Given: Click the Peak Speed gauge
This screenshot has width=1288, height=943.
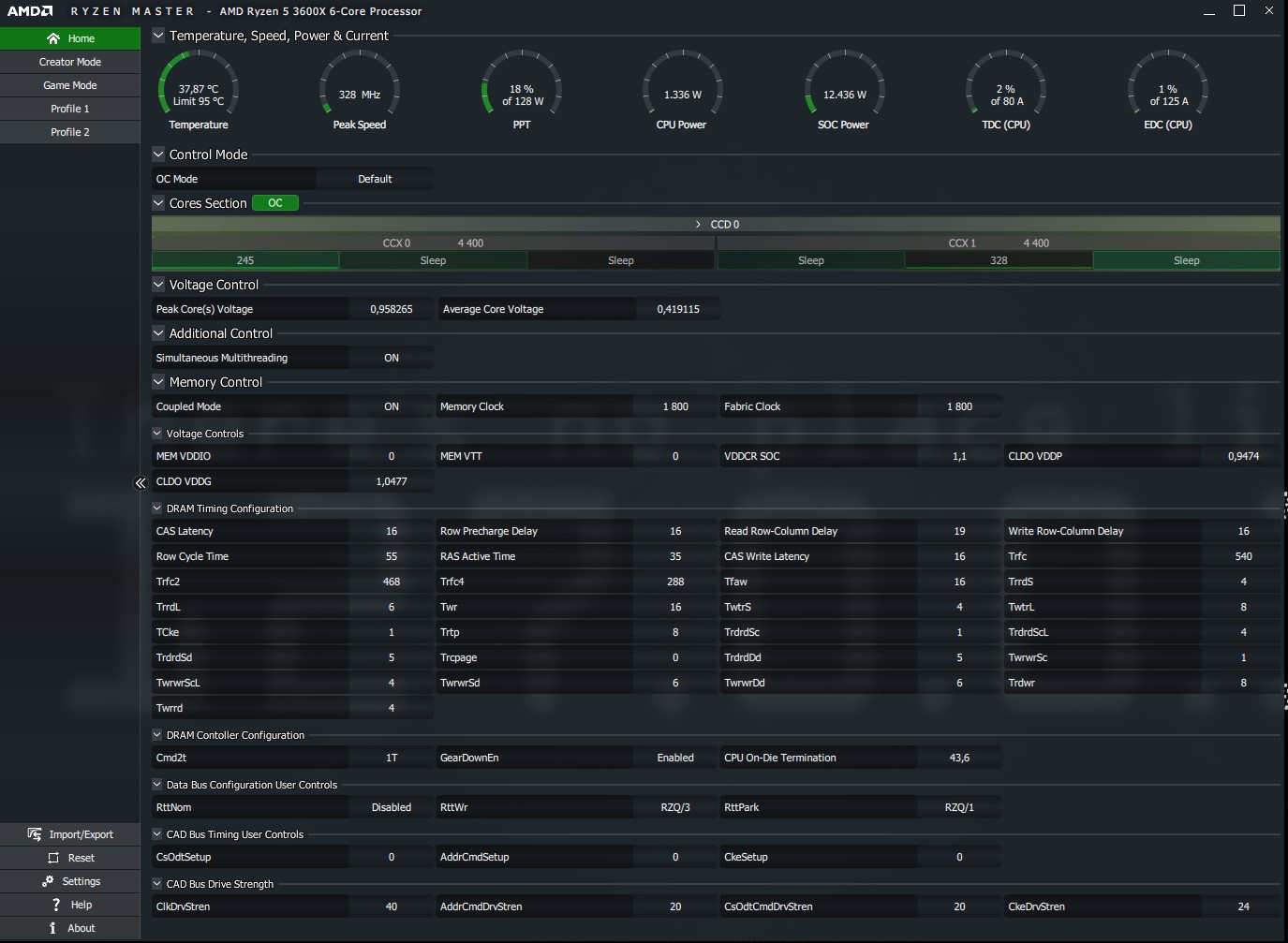Looking at the screenshot, I should 360,91.
